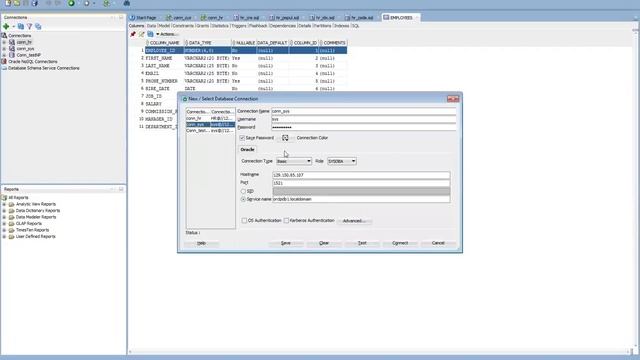
Task: Open the Role dropdown showing SYSDBA
Action: tap(342, 161)
